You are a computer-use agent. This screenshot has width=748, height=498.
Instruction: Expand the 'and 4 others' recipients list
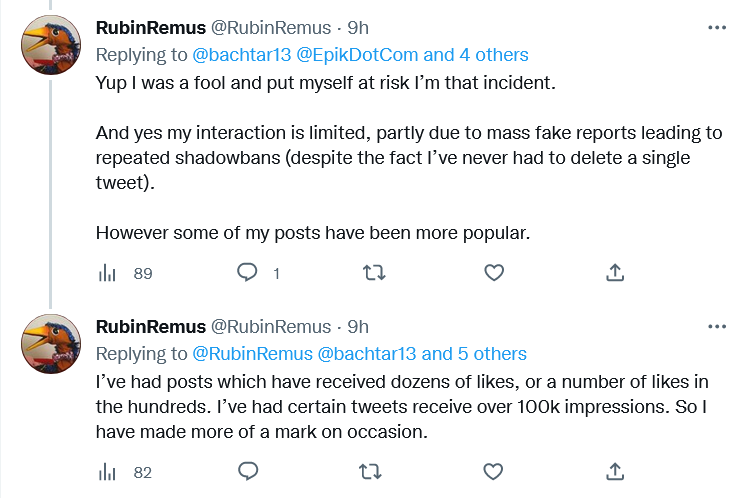click(476, 55)
